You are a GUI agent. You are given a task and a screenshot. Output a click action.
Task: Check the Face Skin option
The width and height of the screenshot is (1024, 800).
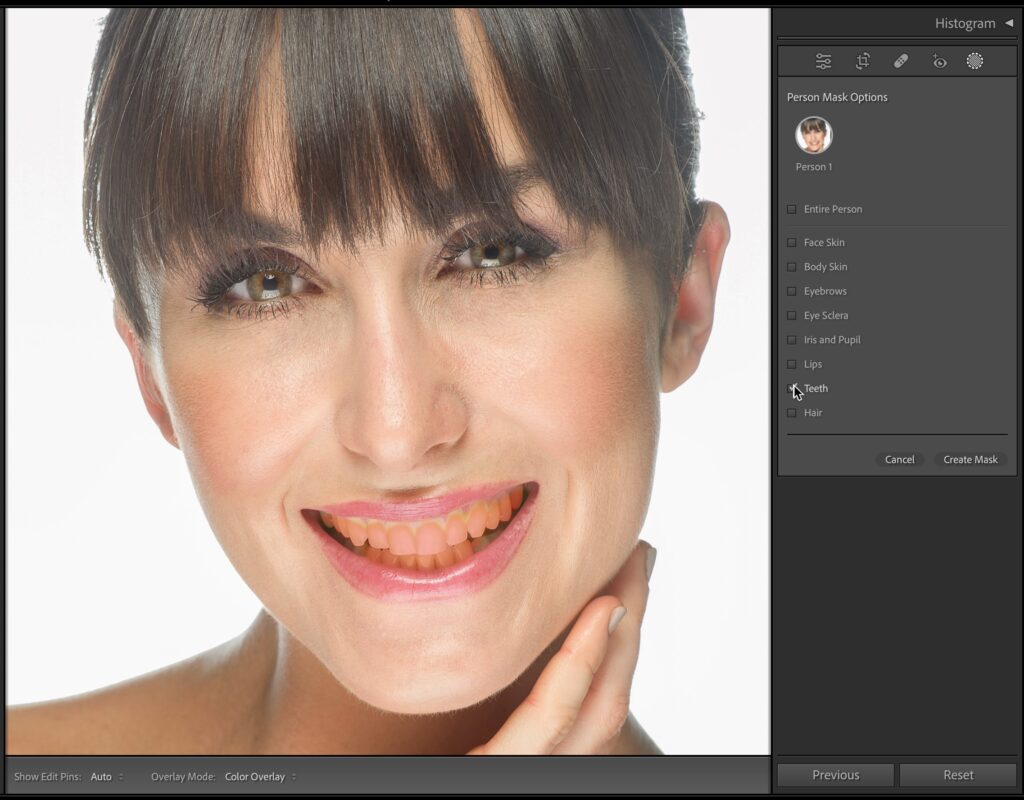[x=792, y=242]
